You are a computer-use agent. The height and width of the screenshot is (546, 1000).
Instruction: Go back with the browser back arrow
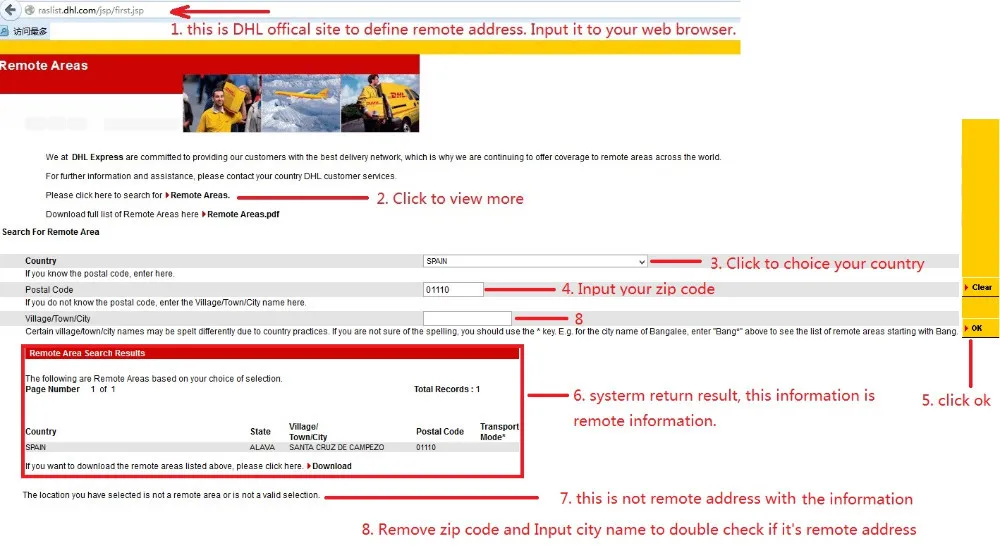10,10
